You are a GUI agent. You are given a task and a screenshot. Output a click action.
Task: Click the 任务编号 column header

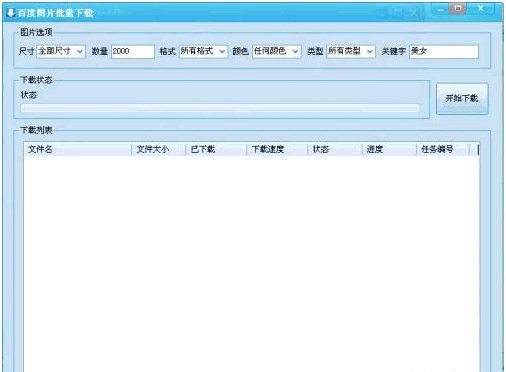tap(443, 149)
